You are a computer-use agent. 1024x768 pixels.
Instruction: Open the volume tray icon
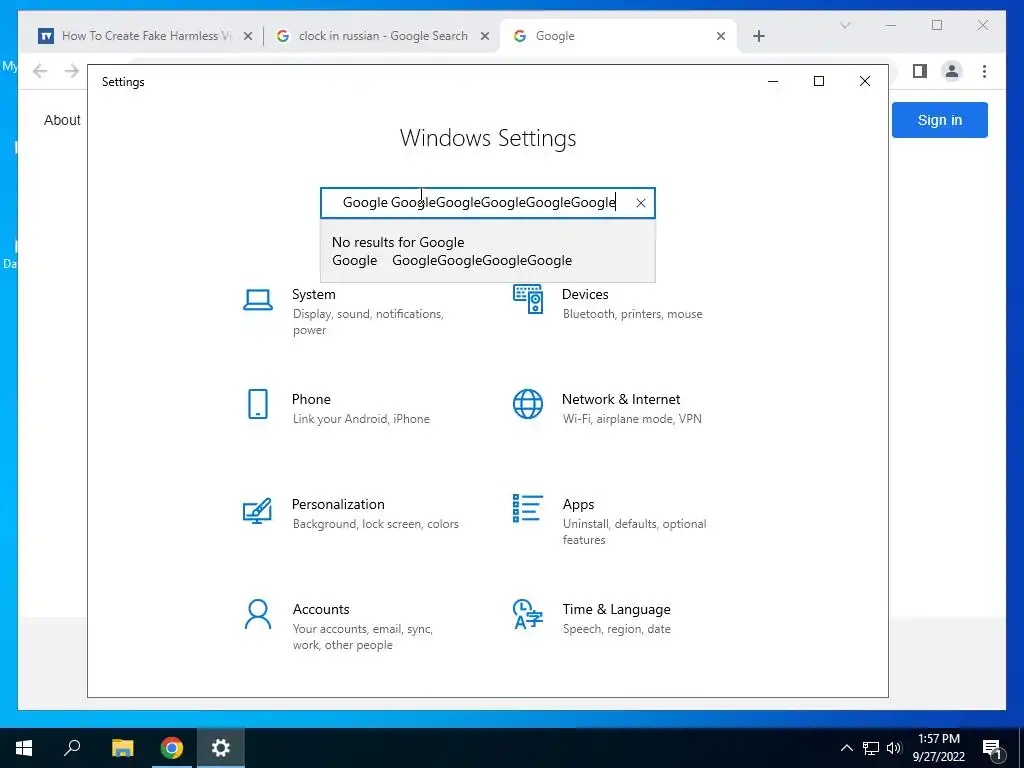click(x=894, y=748)
